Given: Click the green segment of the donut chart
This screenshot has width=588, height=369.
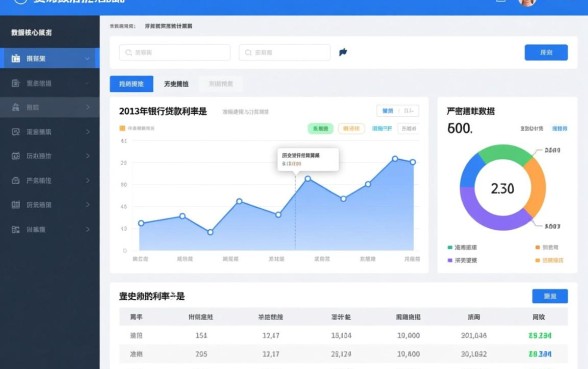Looking at the screenshot, I should [x=506, y=153].
